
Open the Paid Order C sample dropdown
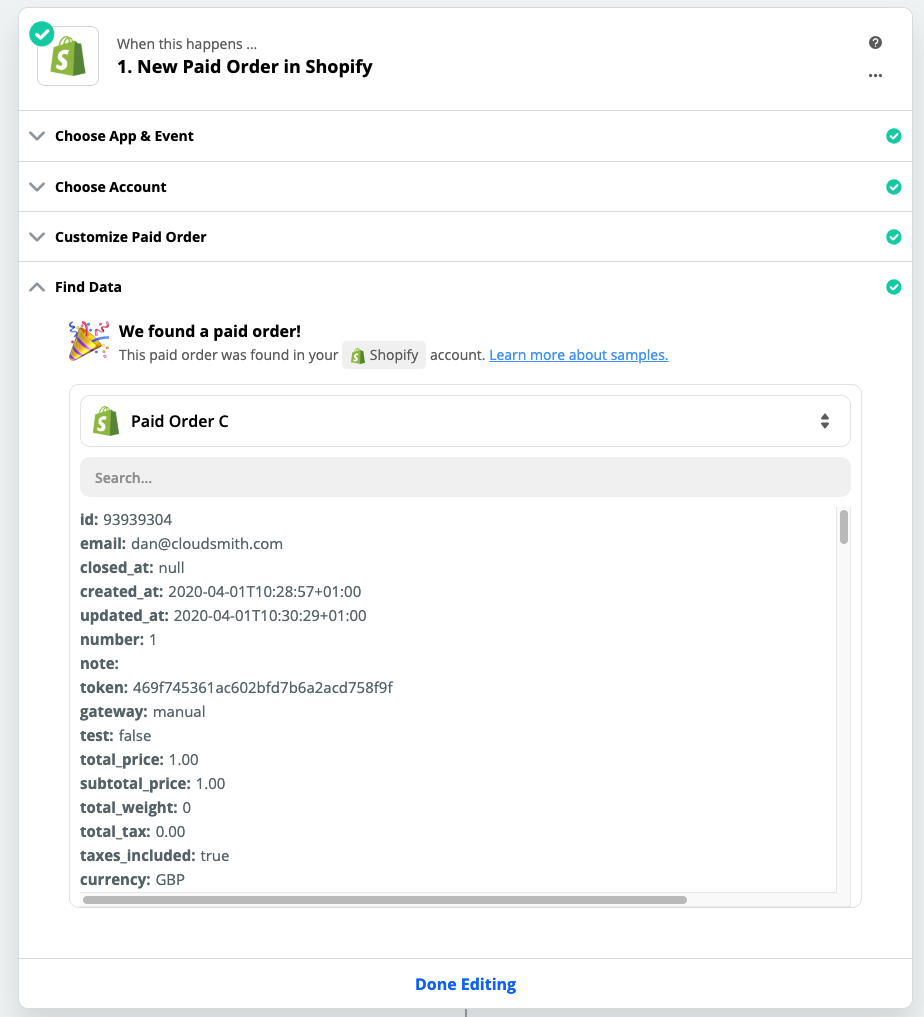click(466, 421)
